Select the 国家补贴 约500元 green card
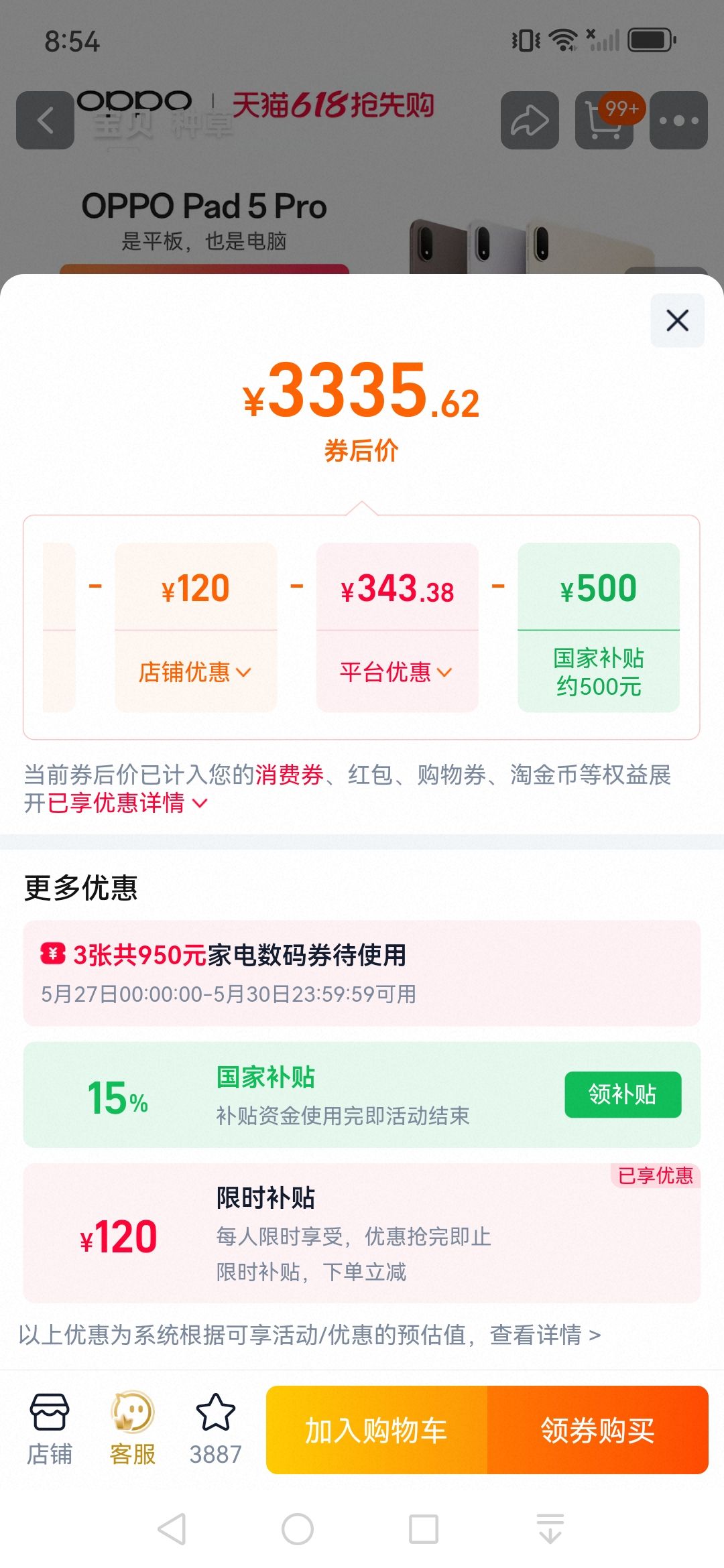 (x=599, y=627)
